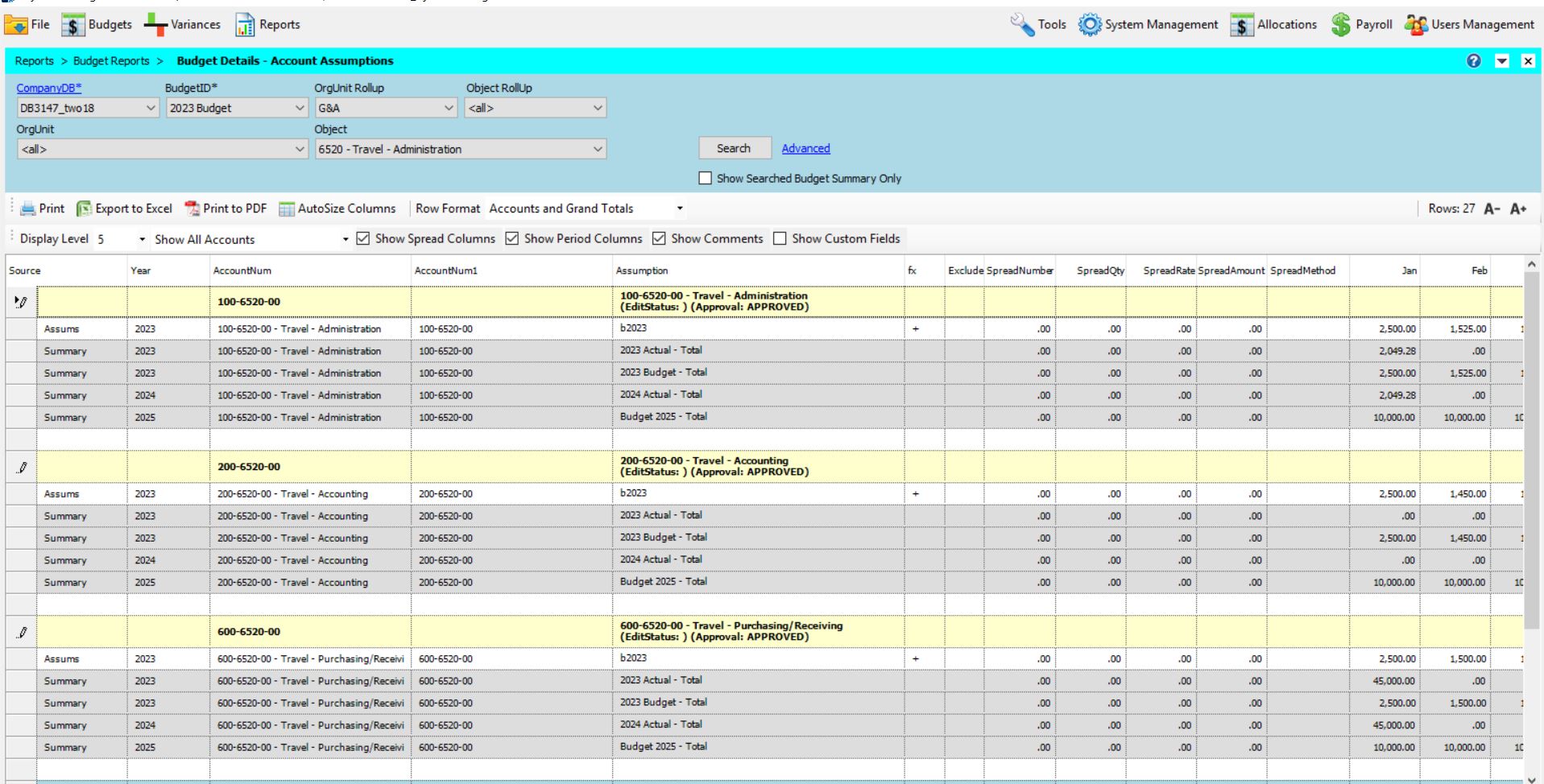Open the Variances menu
This screenshot has width=1544, height=784.
coord(182,25)
